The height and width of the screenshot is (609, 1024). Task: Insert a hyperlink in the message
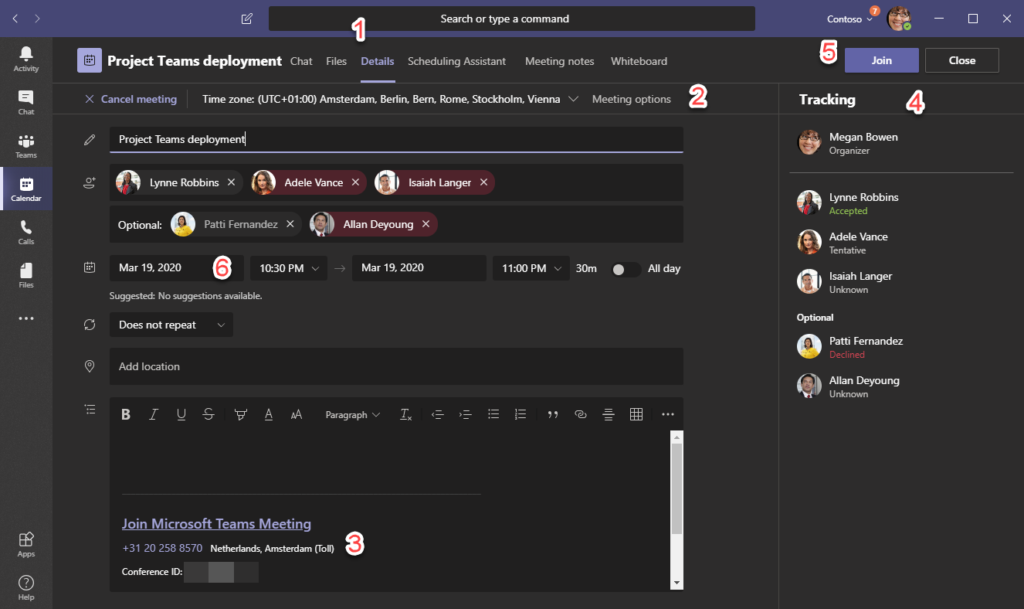(580, 414)
